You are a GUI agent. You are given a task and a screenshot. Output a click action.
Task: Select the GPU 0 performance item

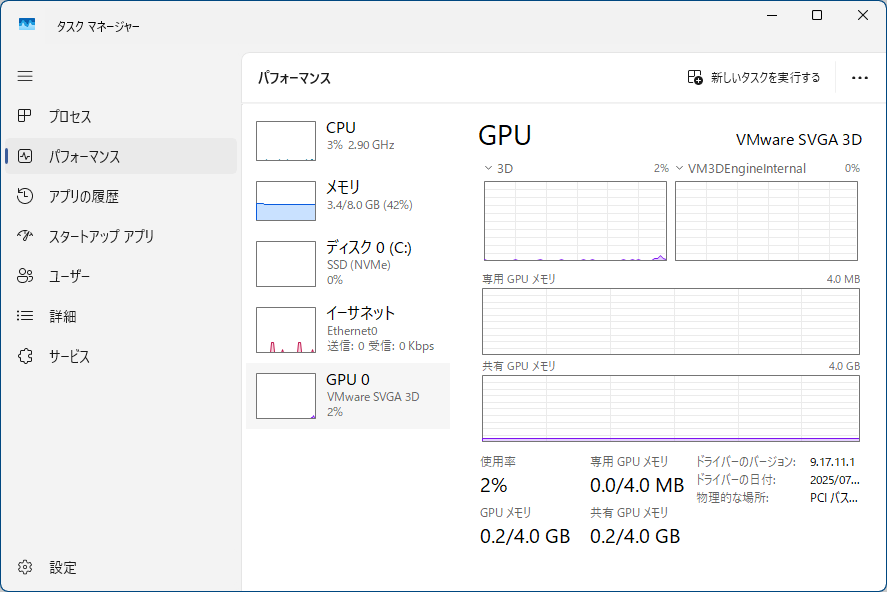tap(348, 395)
